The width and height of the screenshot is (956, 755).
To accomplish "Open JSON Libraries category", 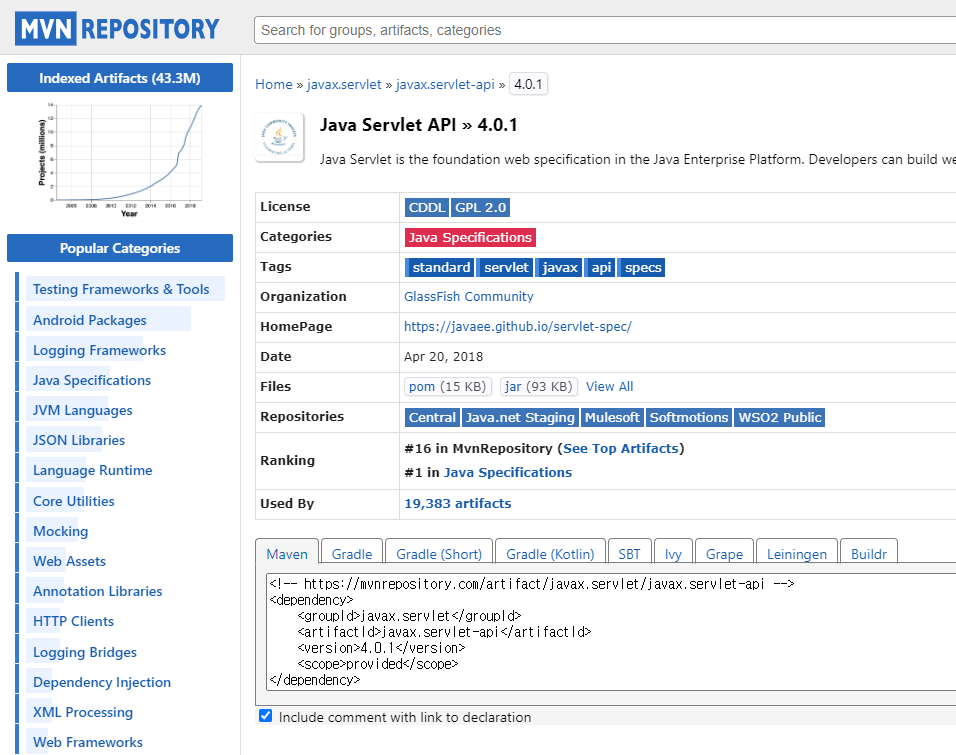I will [79, 440].
